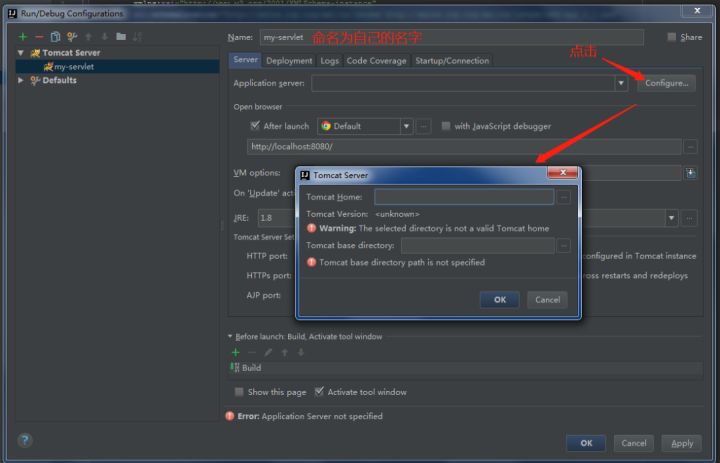Create new folder icon in left toolbar
The width and height of the screenshot is (720, 463).
[121, 36]
